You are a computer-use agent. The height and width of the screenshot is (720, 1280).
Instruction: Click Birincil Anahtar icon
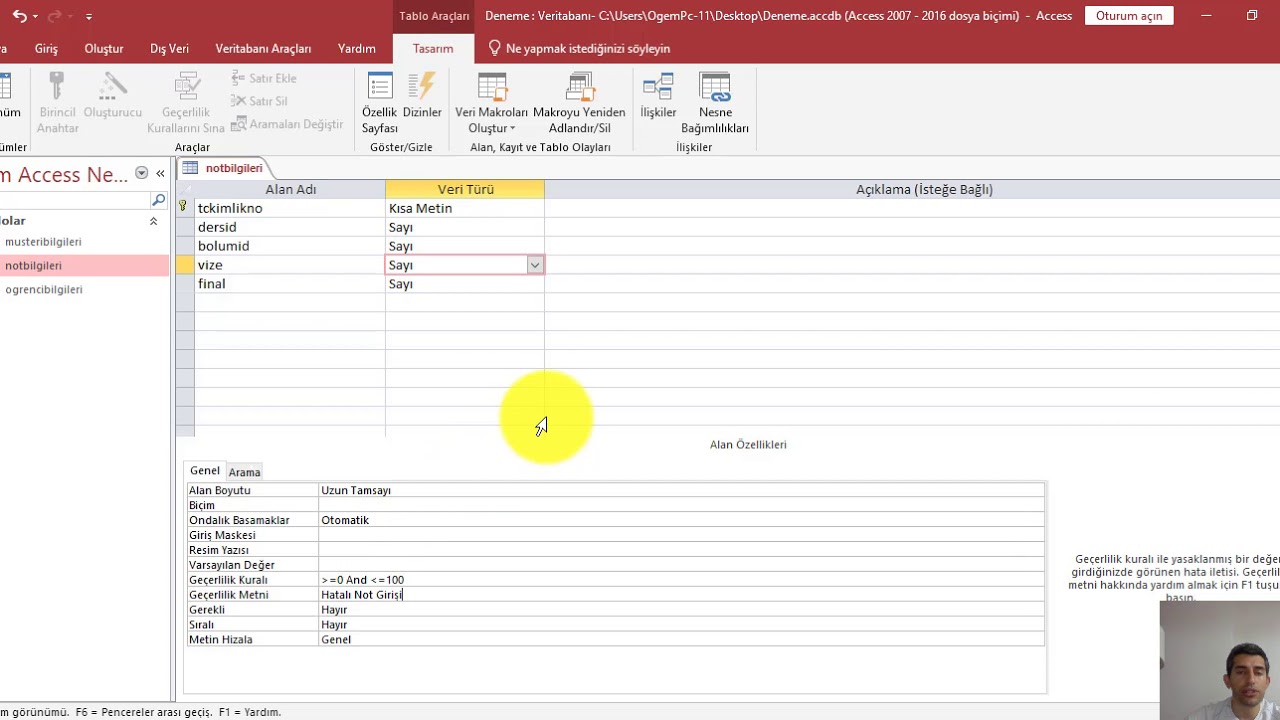(58, 102)
